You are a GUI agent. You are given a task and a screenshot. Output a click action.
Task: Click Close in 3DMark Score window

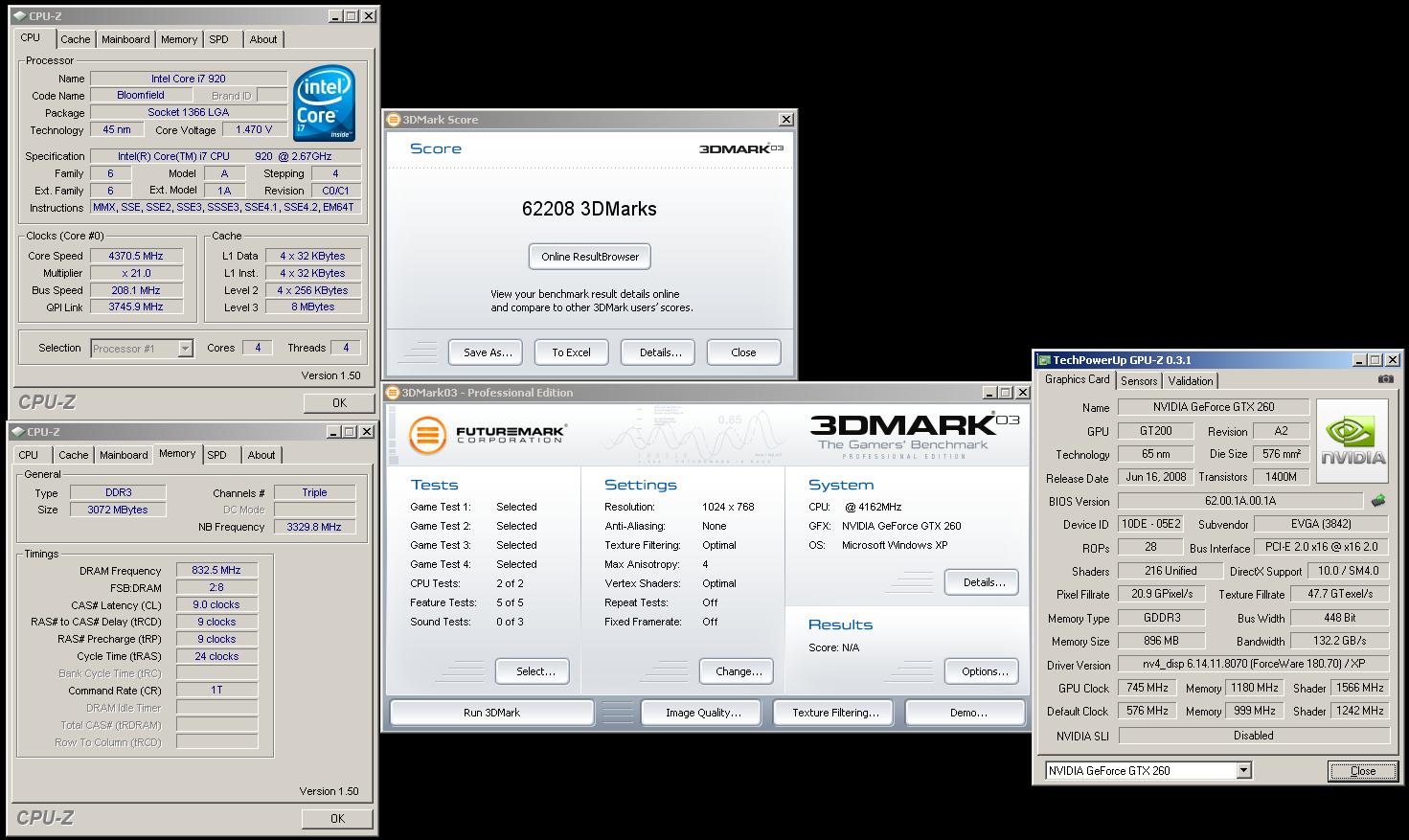click(x=743, y=352)
